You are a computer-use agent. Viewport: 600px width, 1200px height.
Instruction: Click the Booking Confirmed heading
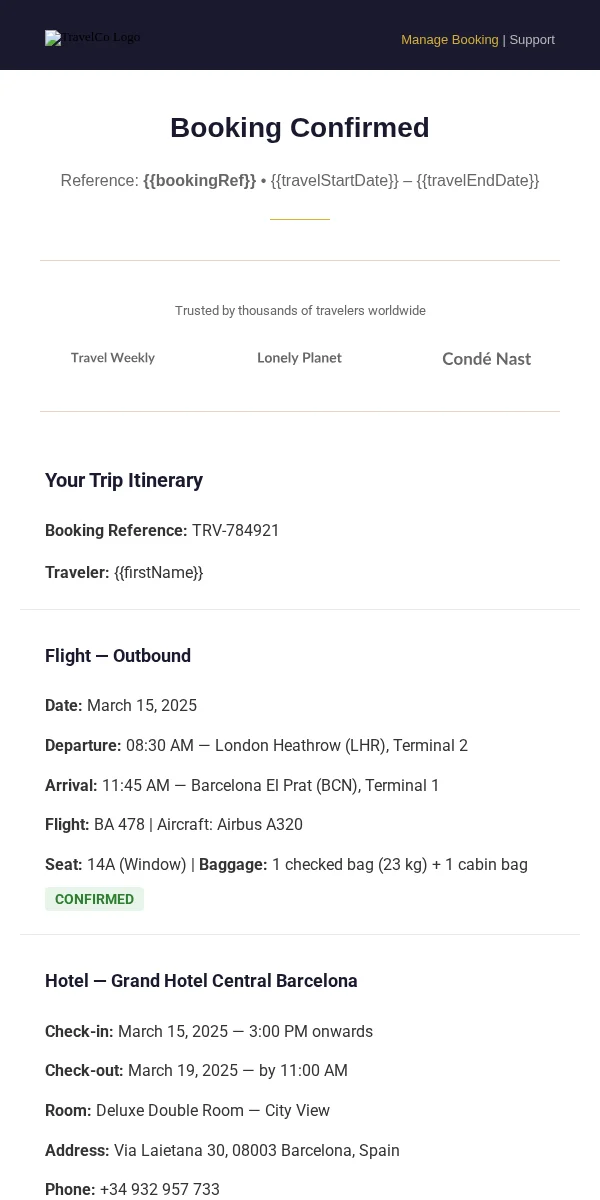coord(300,128)
